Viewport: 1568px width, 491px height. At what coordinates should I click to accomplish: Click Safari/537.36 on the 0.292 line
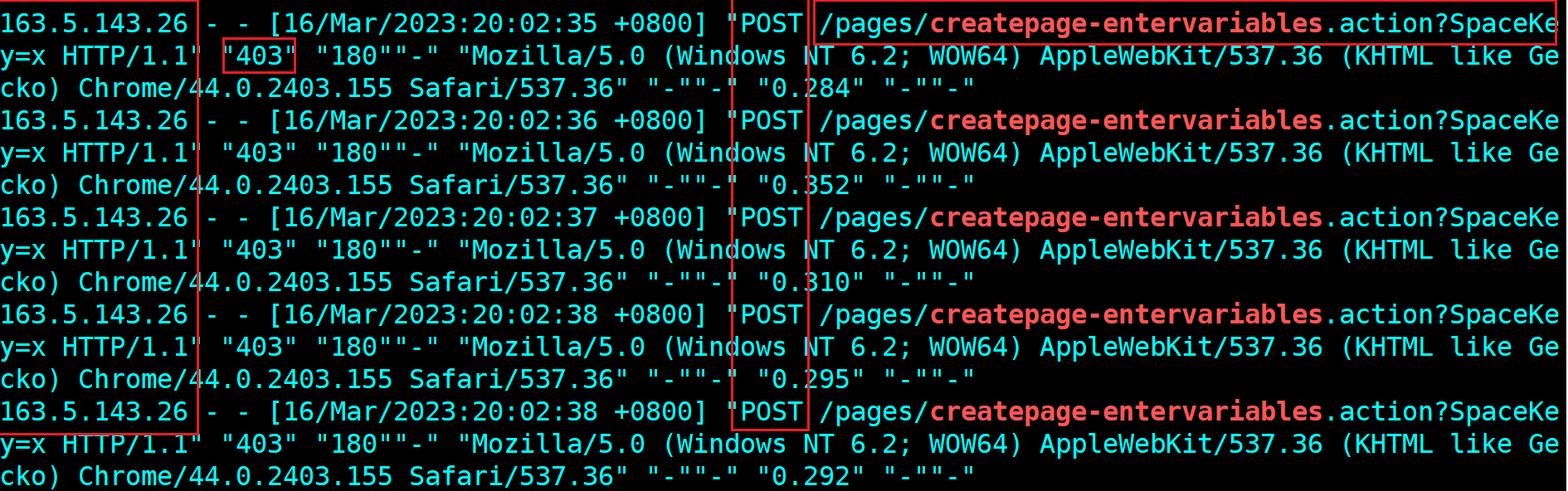512,477
